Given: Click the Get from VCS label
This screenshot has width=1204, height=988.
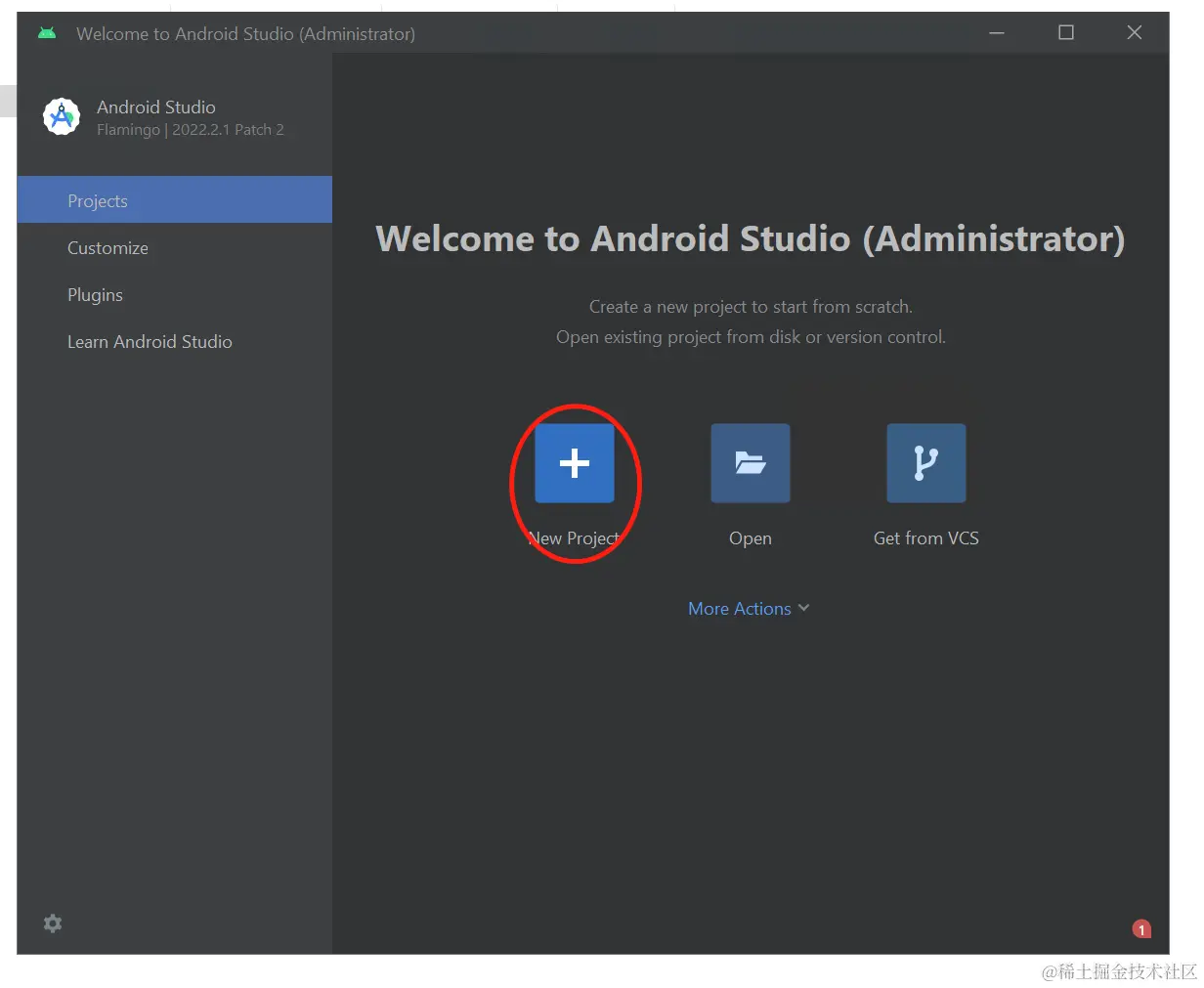Looking at the screenshot, I should 926,538.
